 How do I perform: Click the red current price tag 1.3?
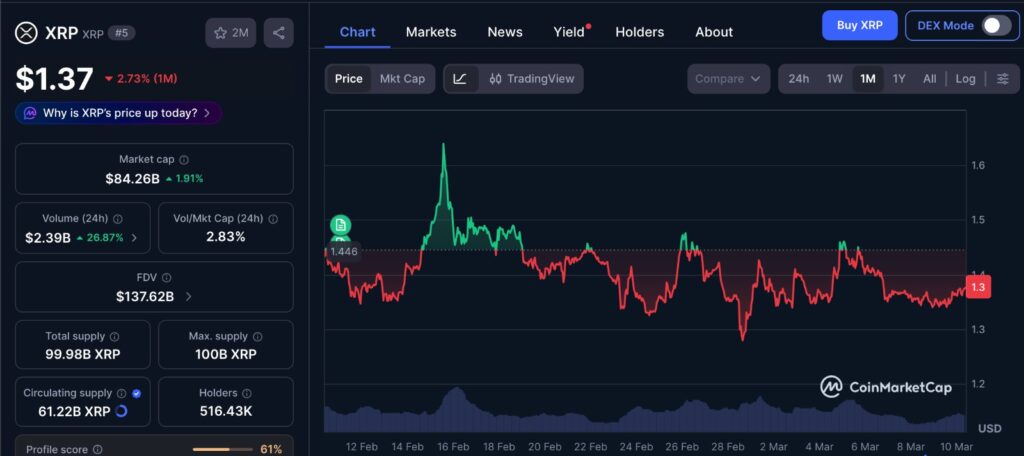(x=978, y=287)
